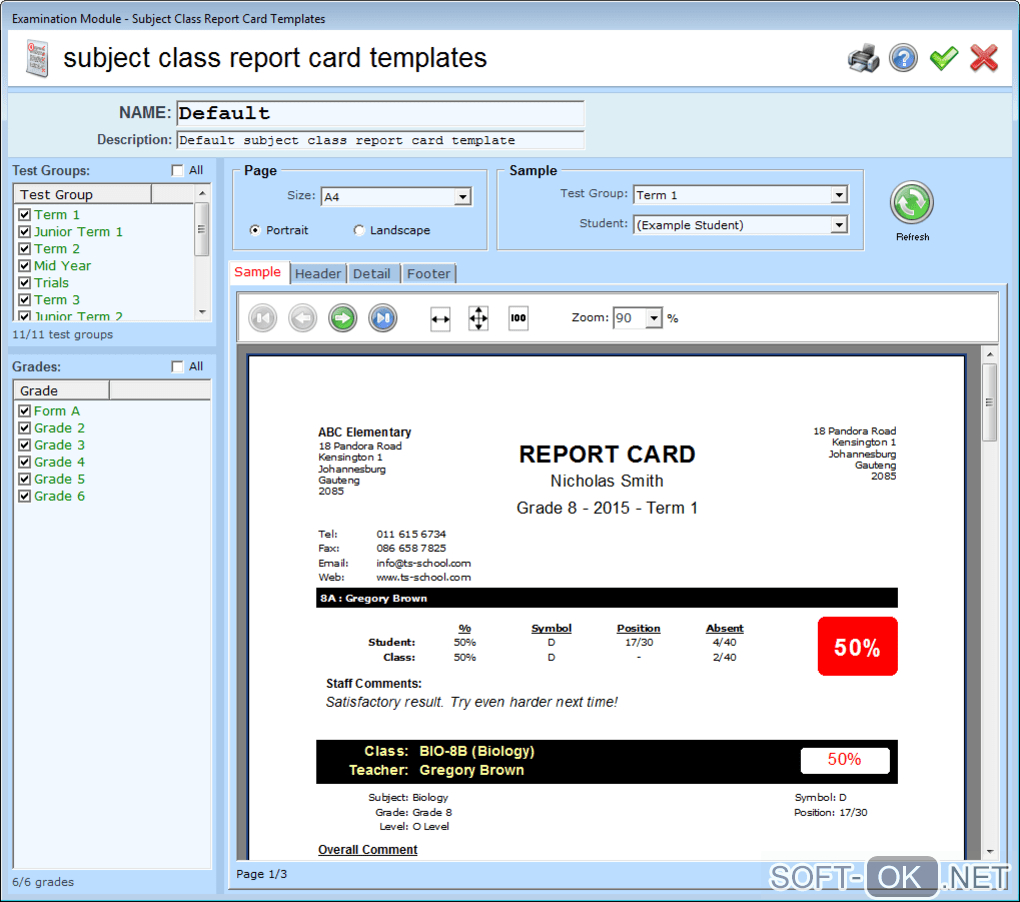Click test groups list scroll up arrow

[x=202, y=193]
